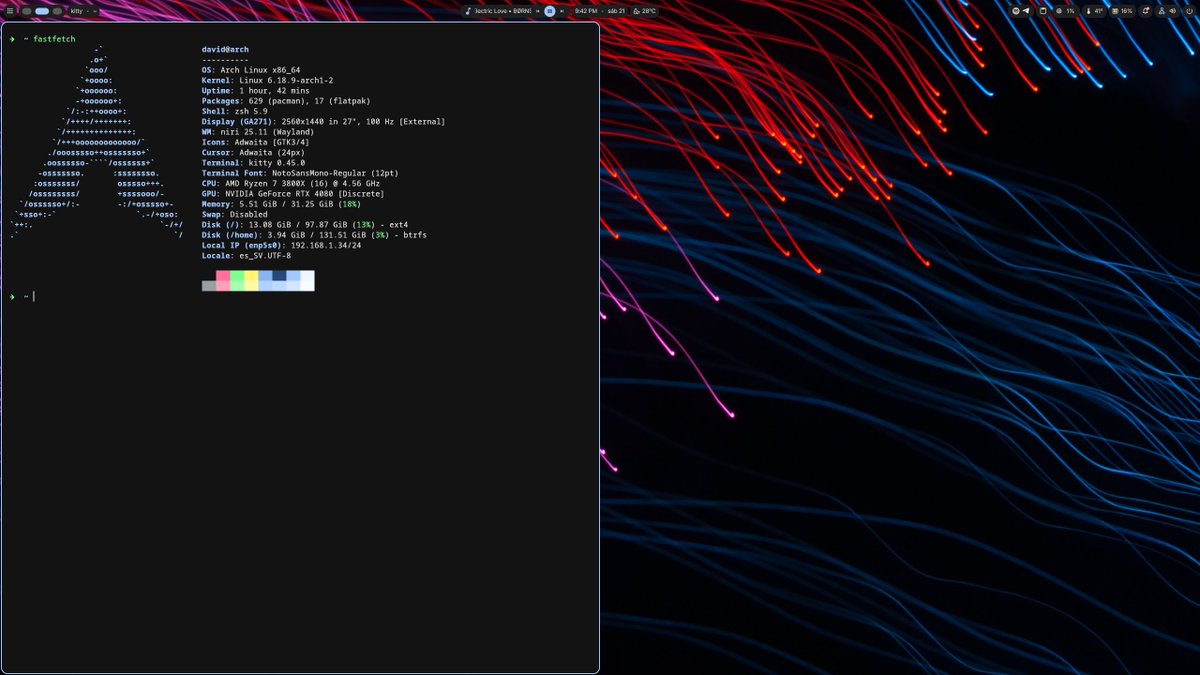Viewport: 1200px width, 675px height.
Task: Click the CPU: AMD Ryzen 7 3800X line
Action: [290, 183]
